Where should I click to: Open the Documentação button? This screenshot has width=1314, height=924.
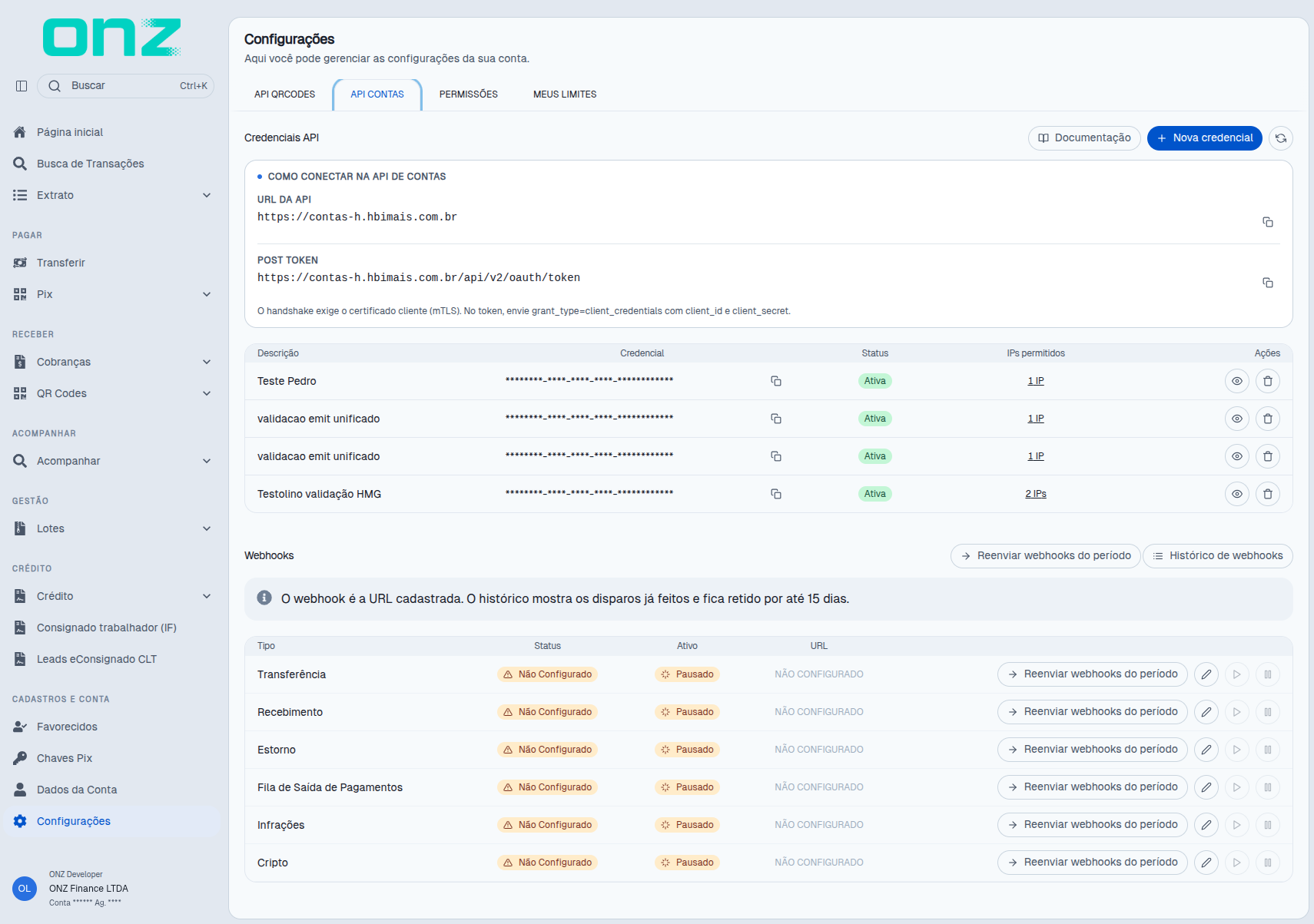[1084, 138]
